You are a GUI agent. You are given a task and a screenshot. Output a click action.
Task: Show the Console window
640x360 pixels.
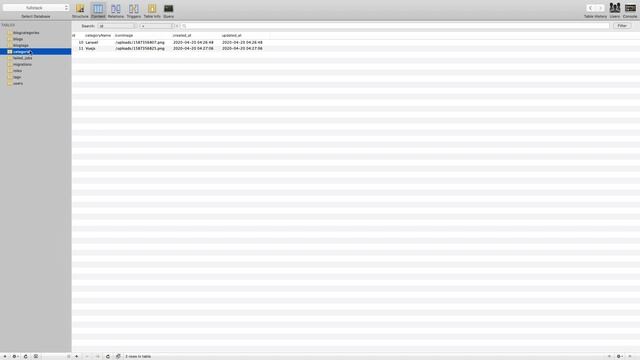(630, 11)
